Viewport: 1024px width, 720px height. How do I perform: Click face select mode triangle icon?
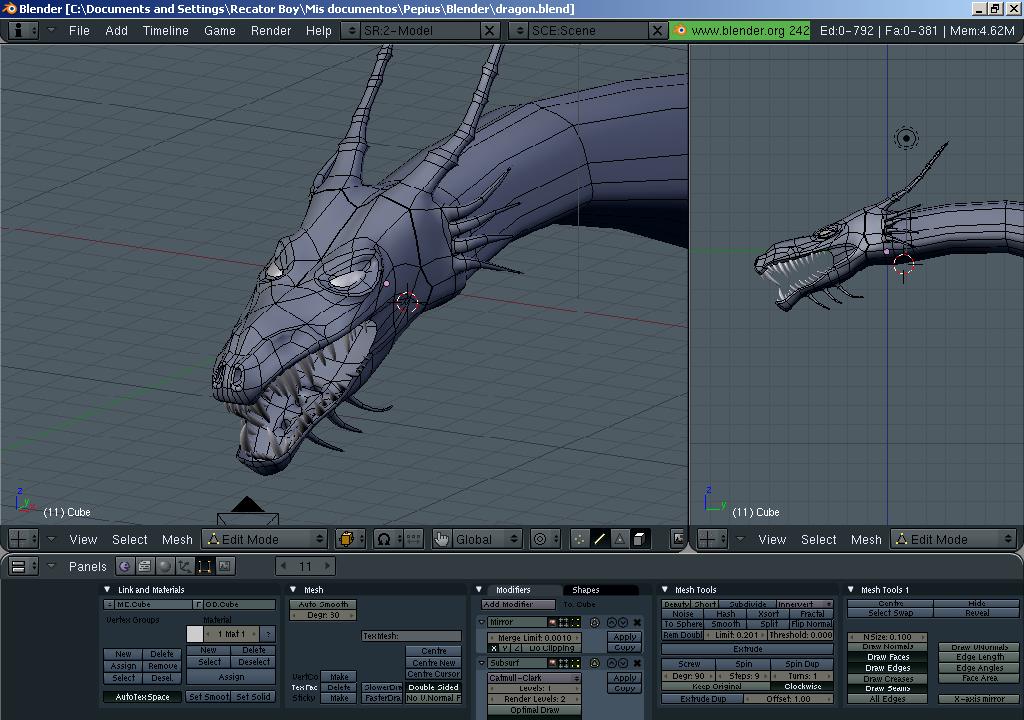[619, 539]
